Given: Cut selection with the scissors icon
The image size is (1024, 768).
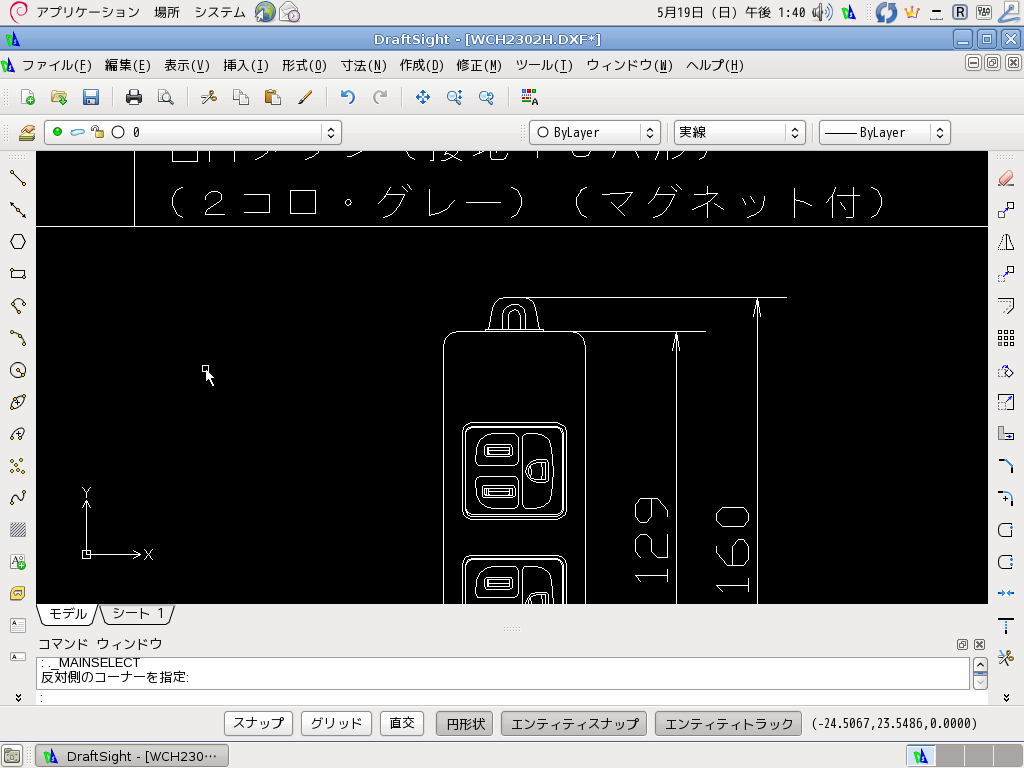Looking at the screenshot, I should [x=209, y=97].
